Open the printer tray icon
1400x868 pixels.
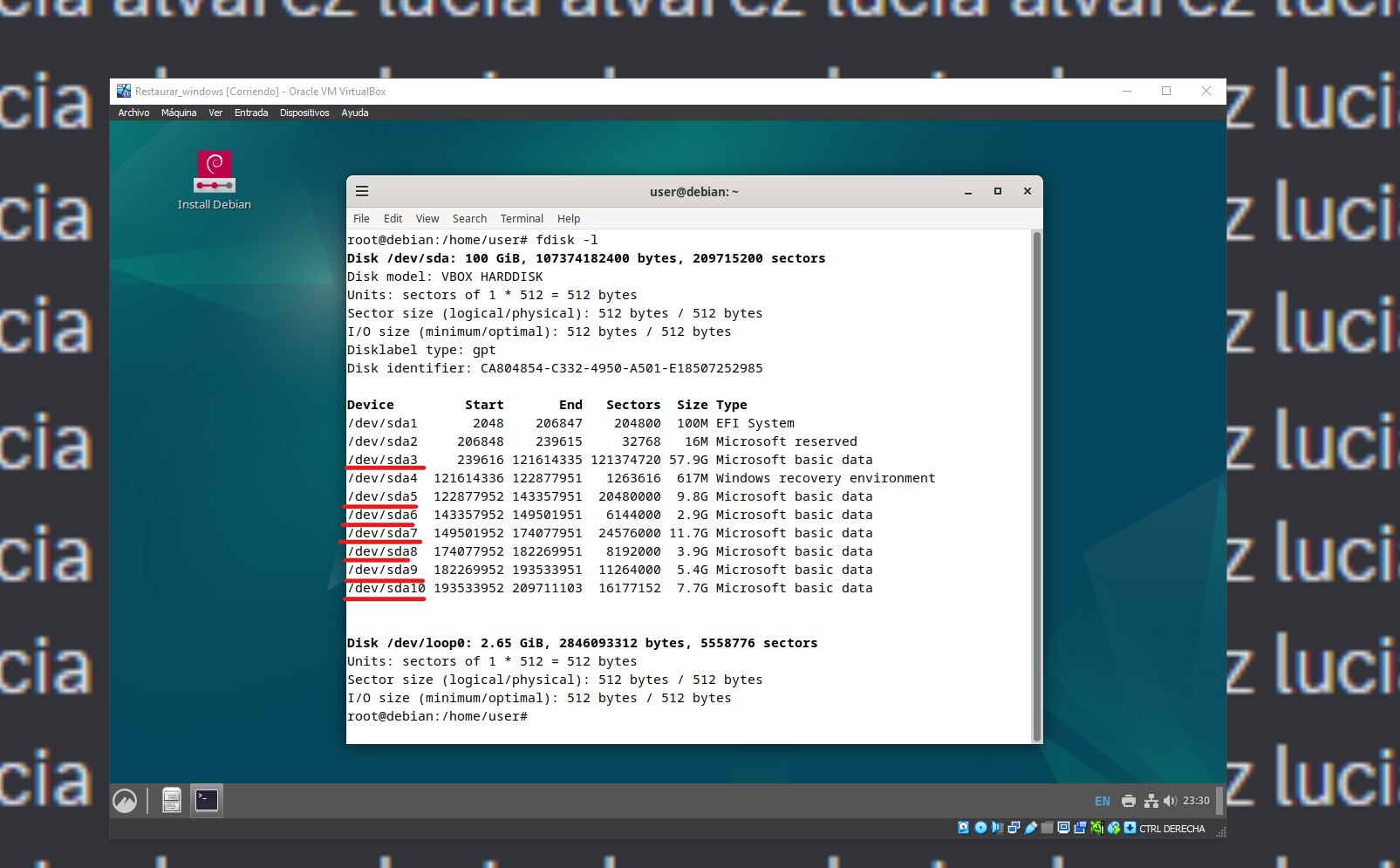click(x=1128, y=801)
